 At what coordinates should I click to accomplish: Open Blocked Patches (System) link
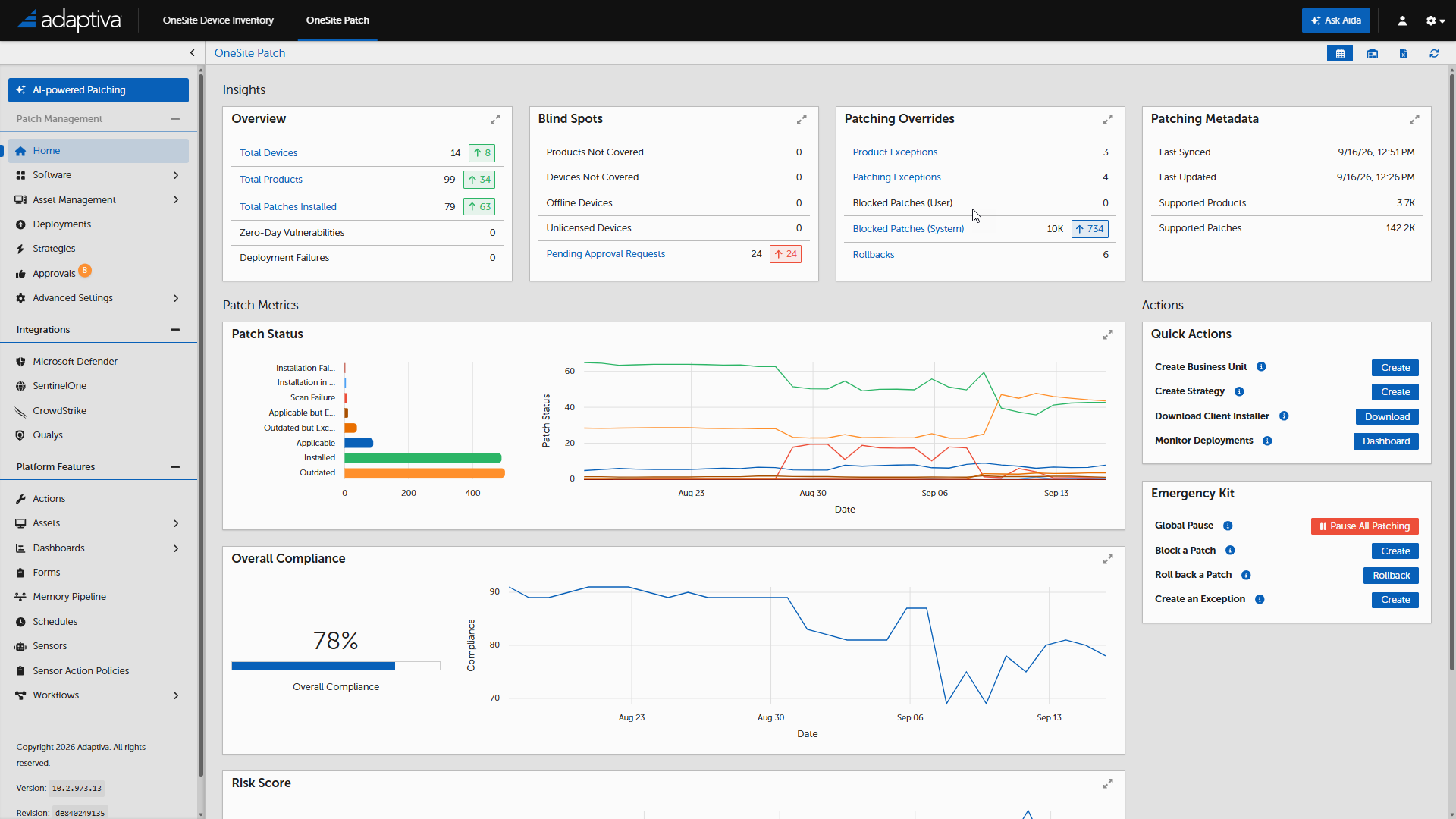pyautogui.click(x=908, y=229)
